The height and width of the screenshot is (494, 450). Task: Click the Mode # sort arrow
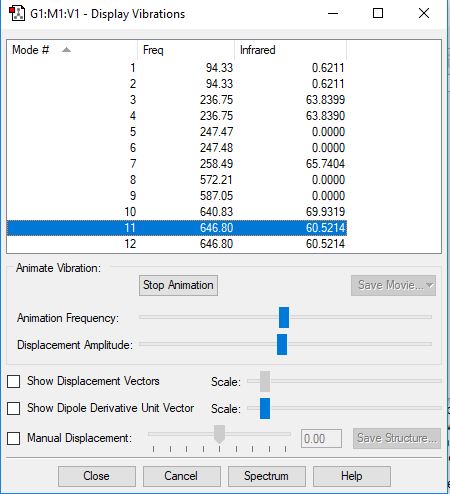coord(66,50)
